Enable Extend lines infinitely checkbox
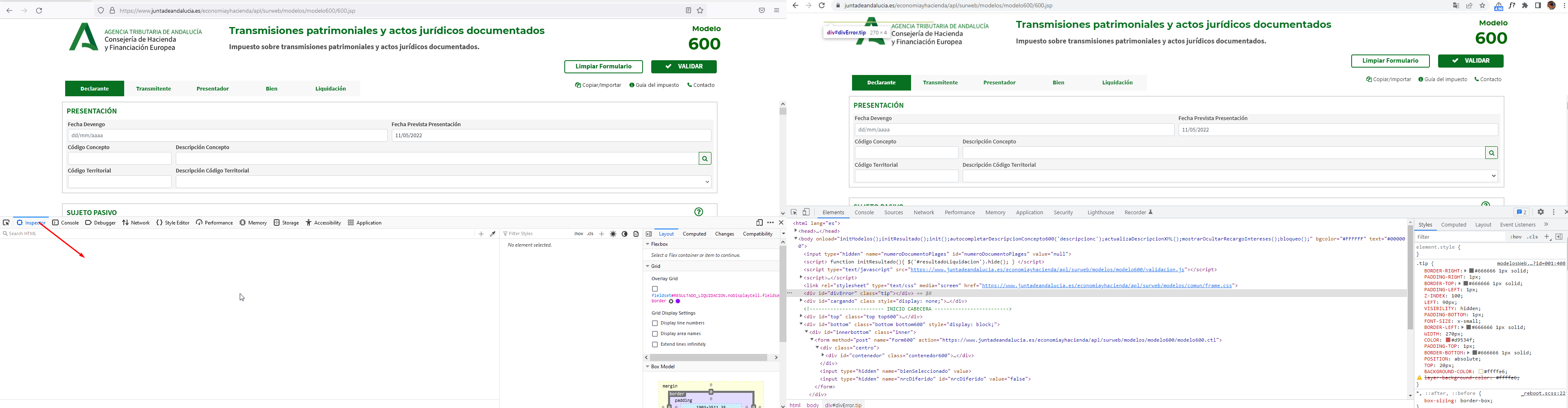Image resolution: width=1568 pixels, height=408 pixels. [x=655, y=345]
